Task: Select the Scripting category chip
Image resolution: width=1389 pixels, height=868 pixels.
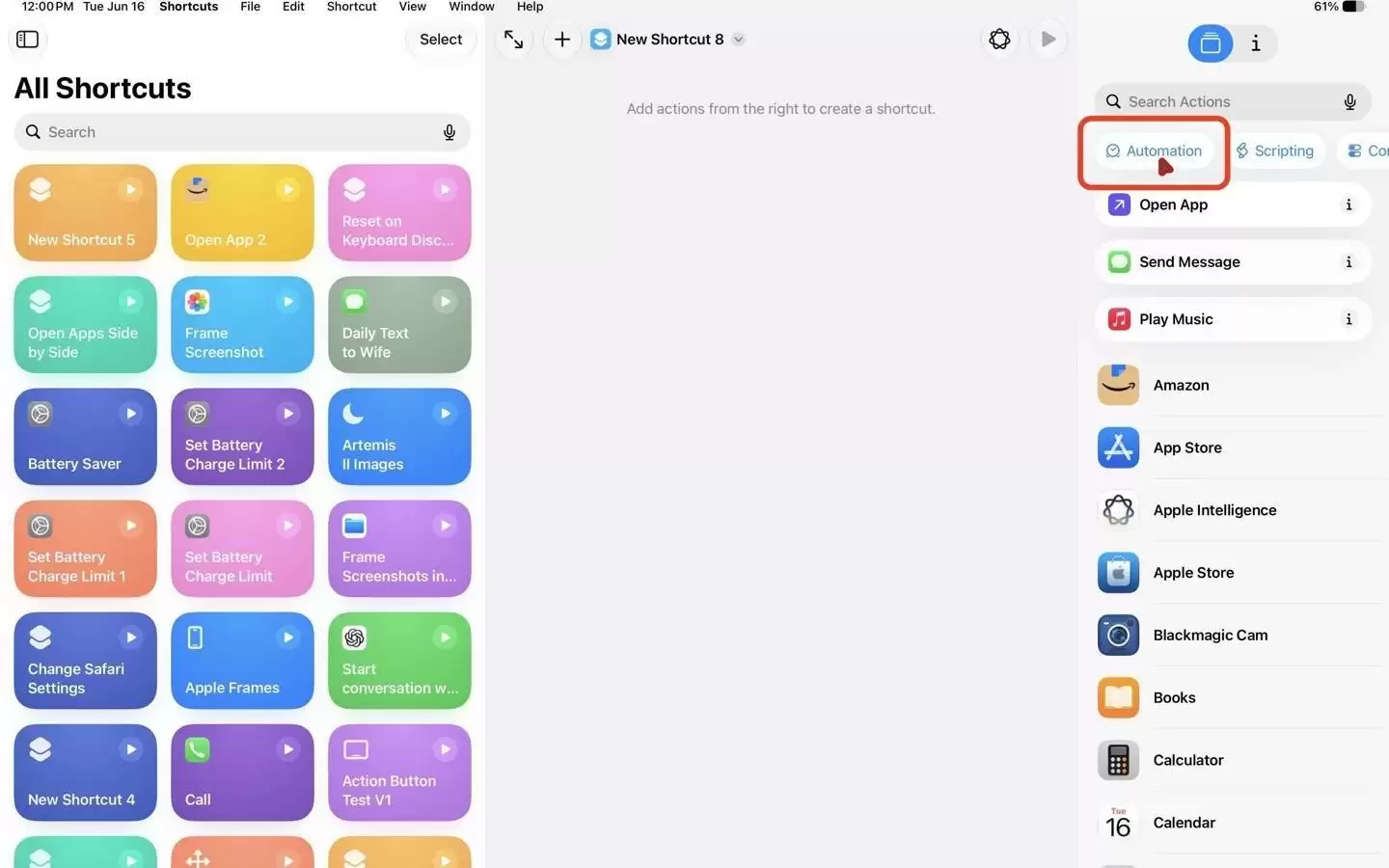Action: click(x=1274, y=150)
